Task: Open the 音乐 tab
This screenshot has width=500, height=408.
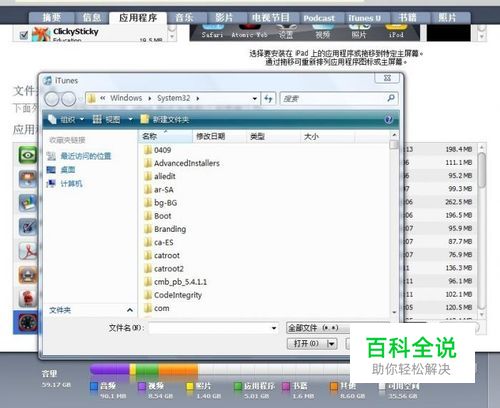Action: click(x=185, y=18)
